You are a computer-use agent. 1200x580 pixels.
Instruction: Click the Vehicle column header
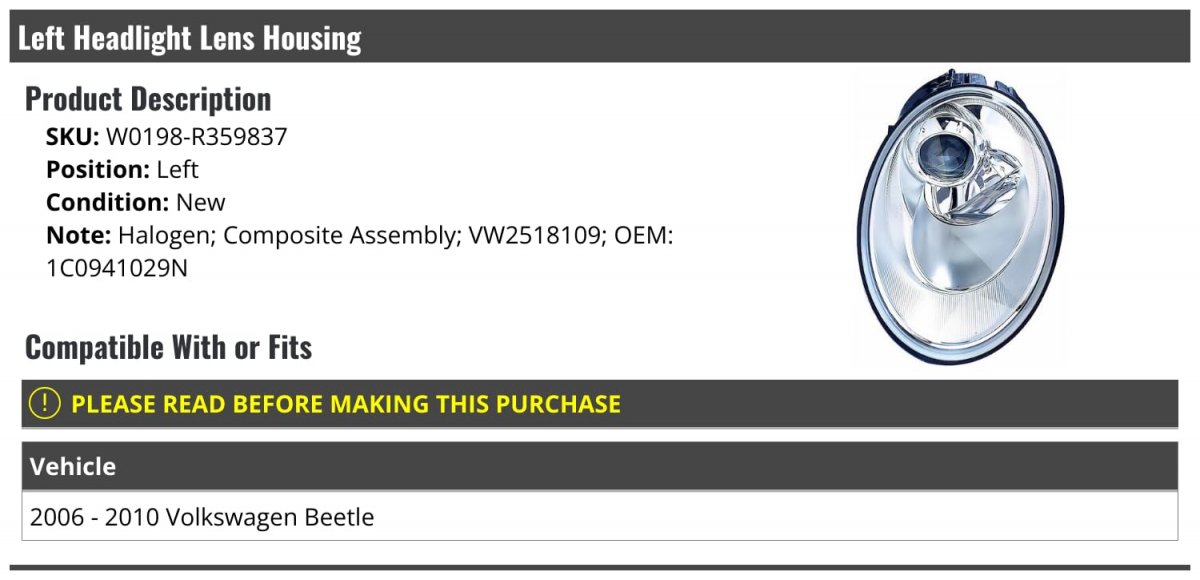coord(600,466)
